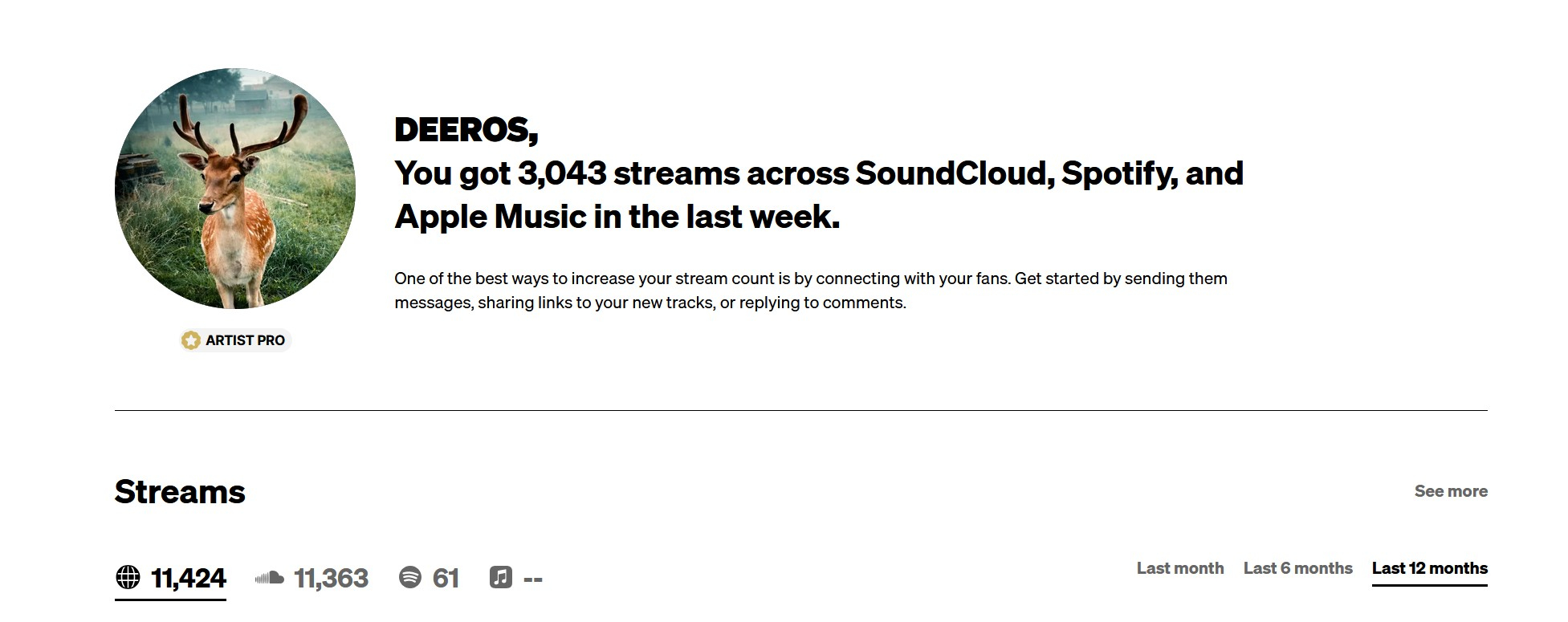Click the paragraph about connecting with fans
1568x622 pixels.
810,291
